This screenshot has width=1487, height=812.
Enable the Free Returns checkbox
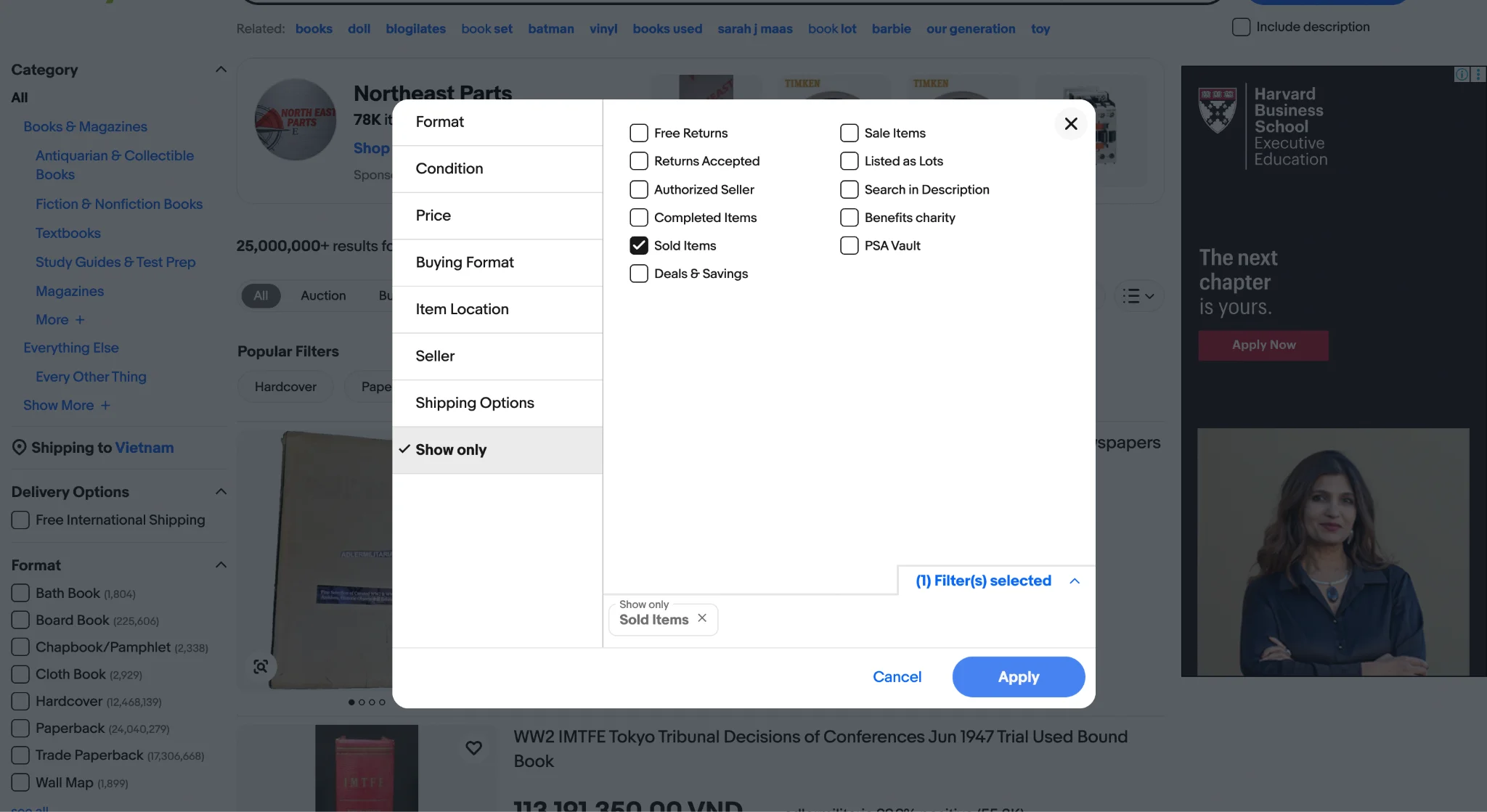(639, 134)
